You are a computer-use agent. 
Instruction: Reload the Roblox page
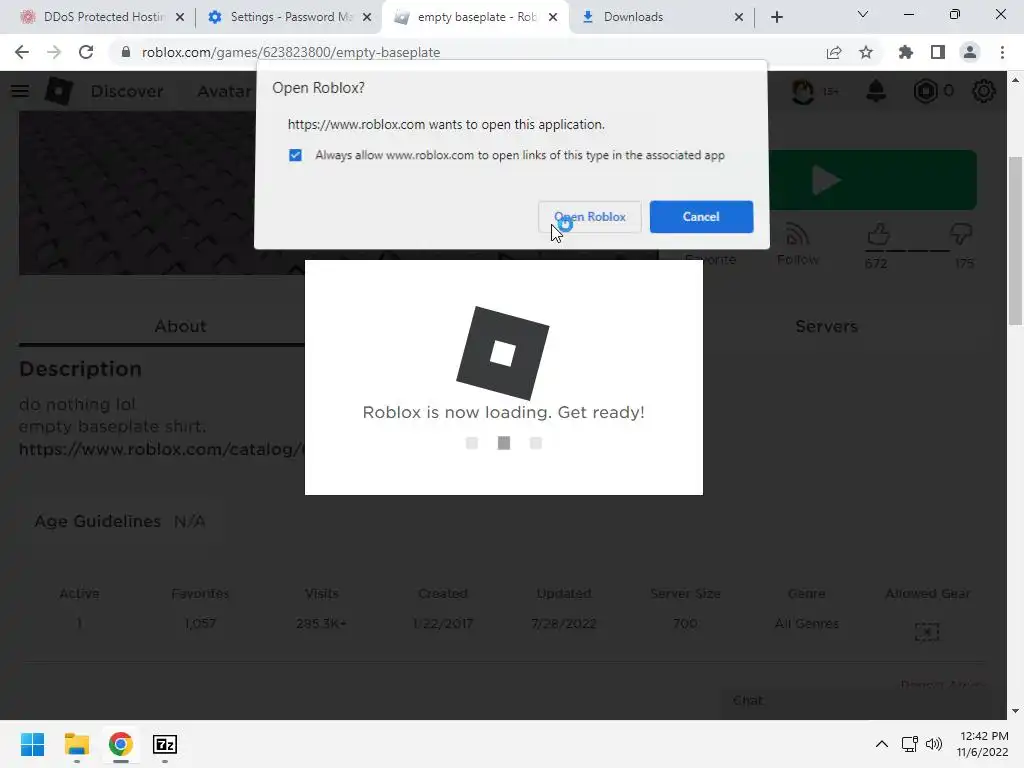(x=86, y=52)
